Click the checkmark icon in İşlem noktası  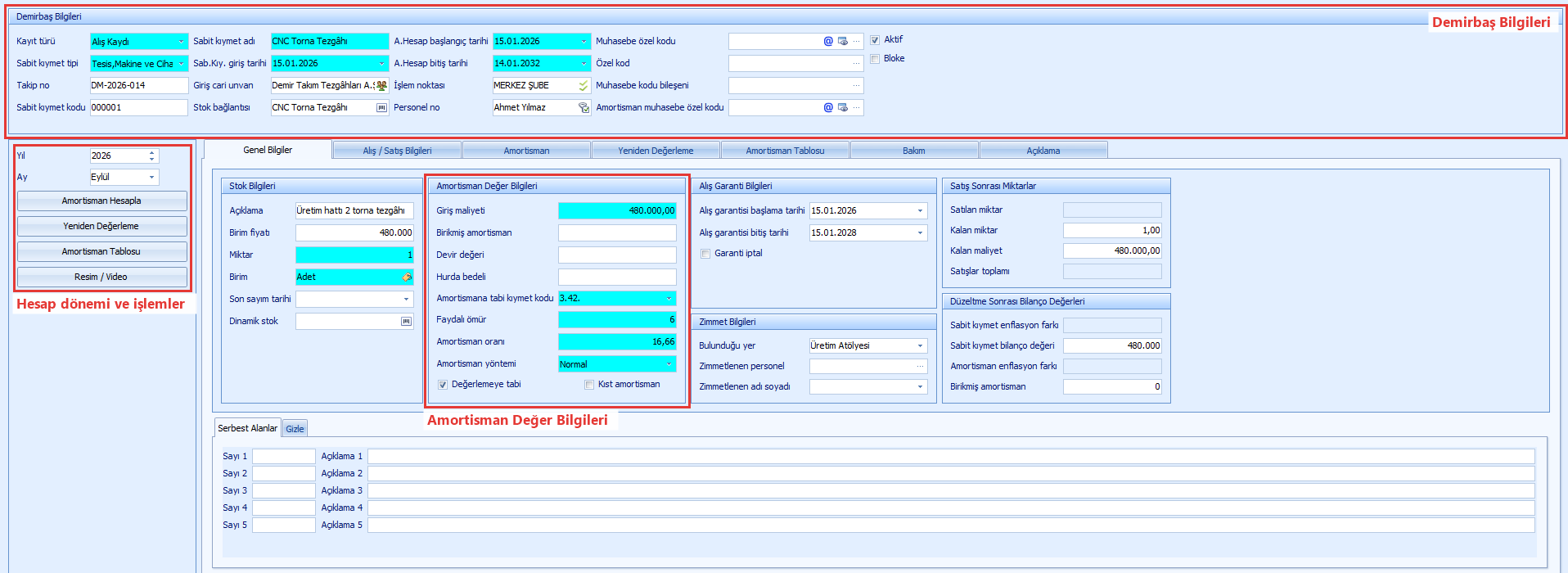pyautogui.click(x=583, y=85)
